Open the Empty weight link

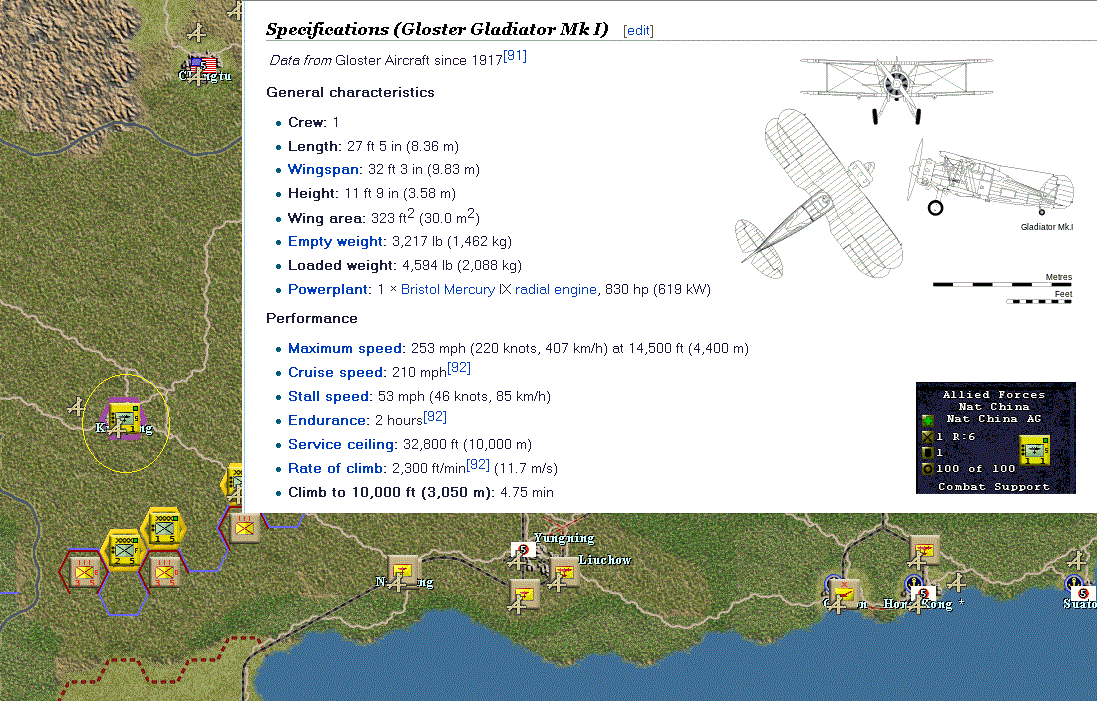(x=336, y=241)
